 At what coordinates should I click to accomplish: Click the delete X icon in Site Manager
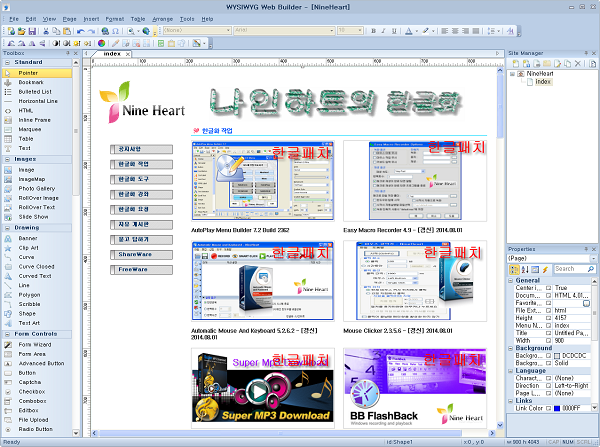click(x=578, y=64)
